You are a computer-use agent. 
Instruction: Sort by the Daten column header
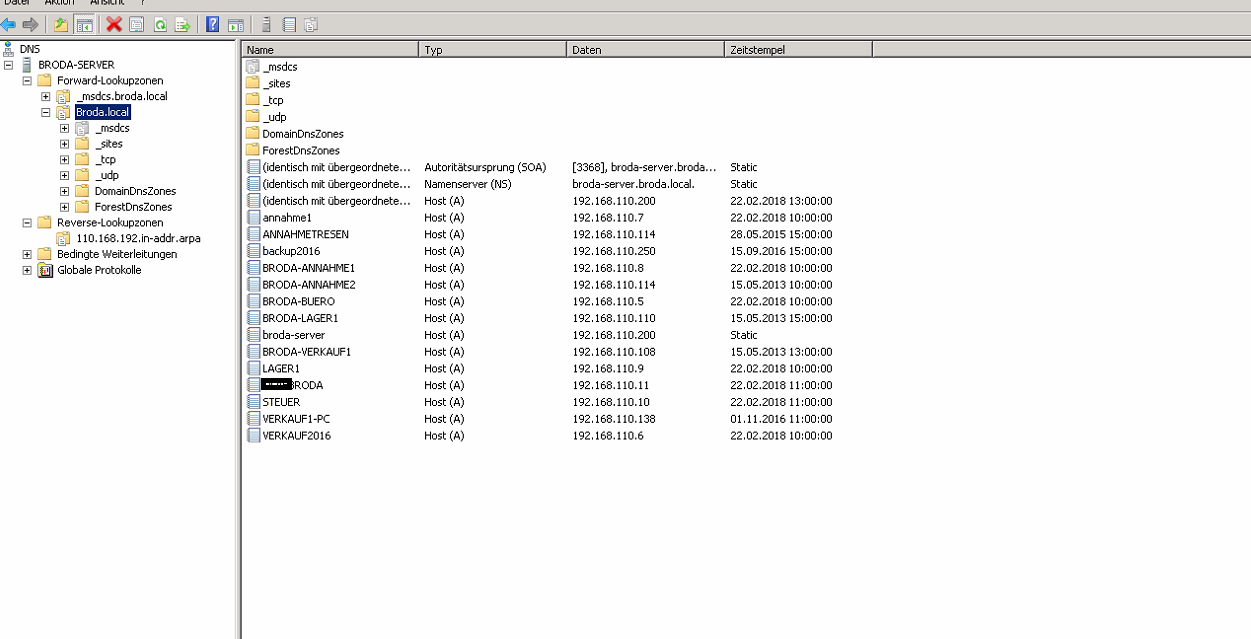pyautogui.click(x=645, y=49)
